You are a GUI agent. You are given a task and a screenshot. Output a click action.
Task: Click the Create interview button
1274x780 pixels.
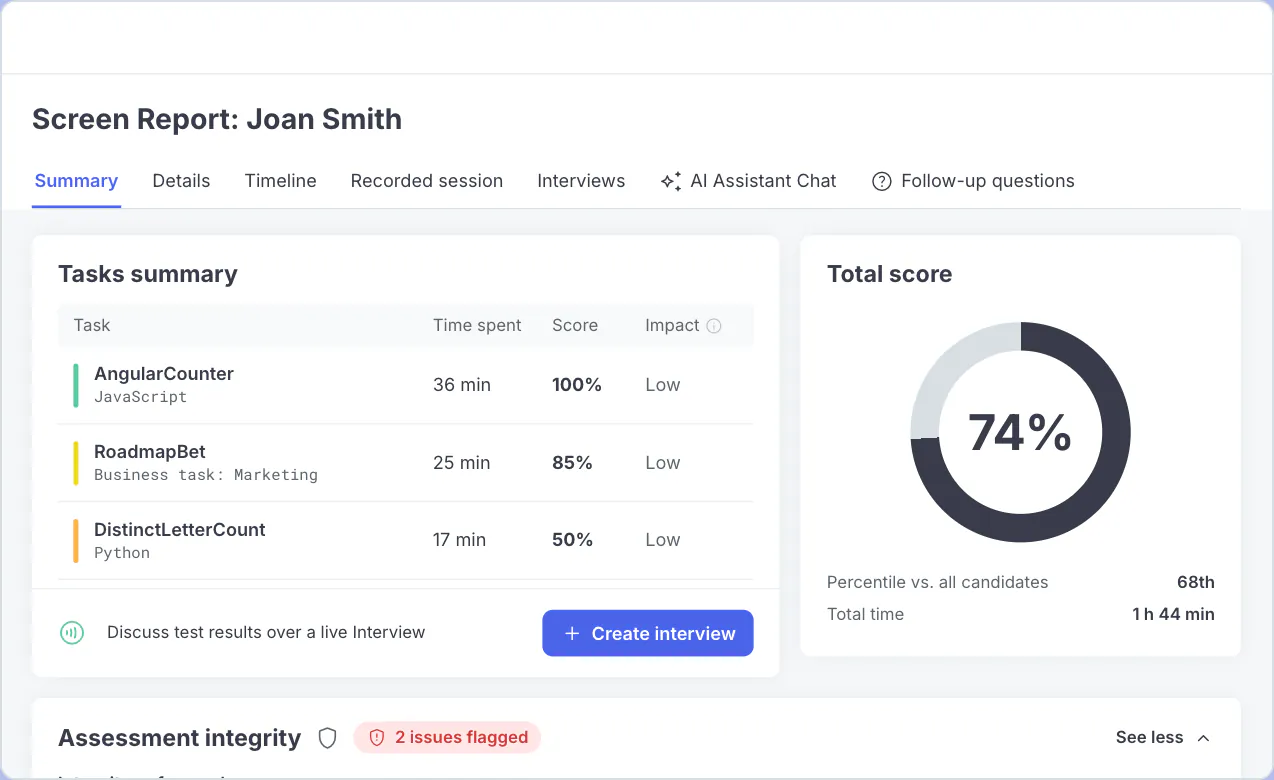648,633
